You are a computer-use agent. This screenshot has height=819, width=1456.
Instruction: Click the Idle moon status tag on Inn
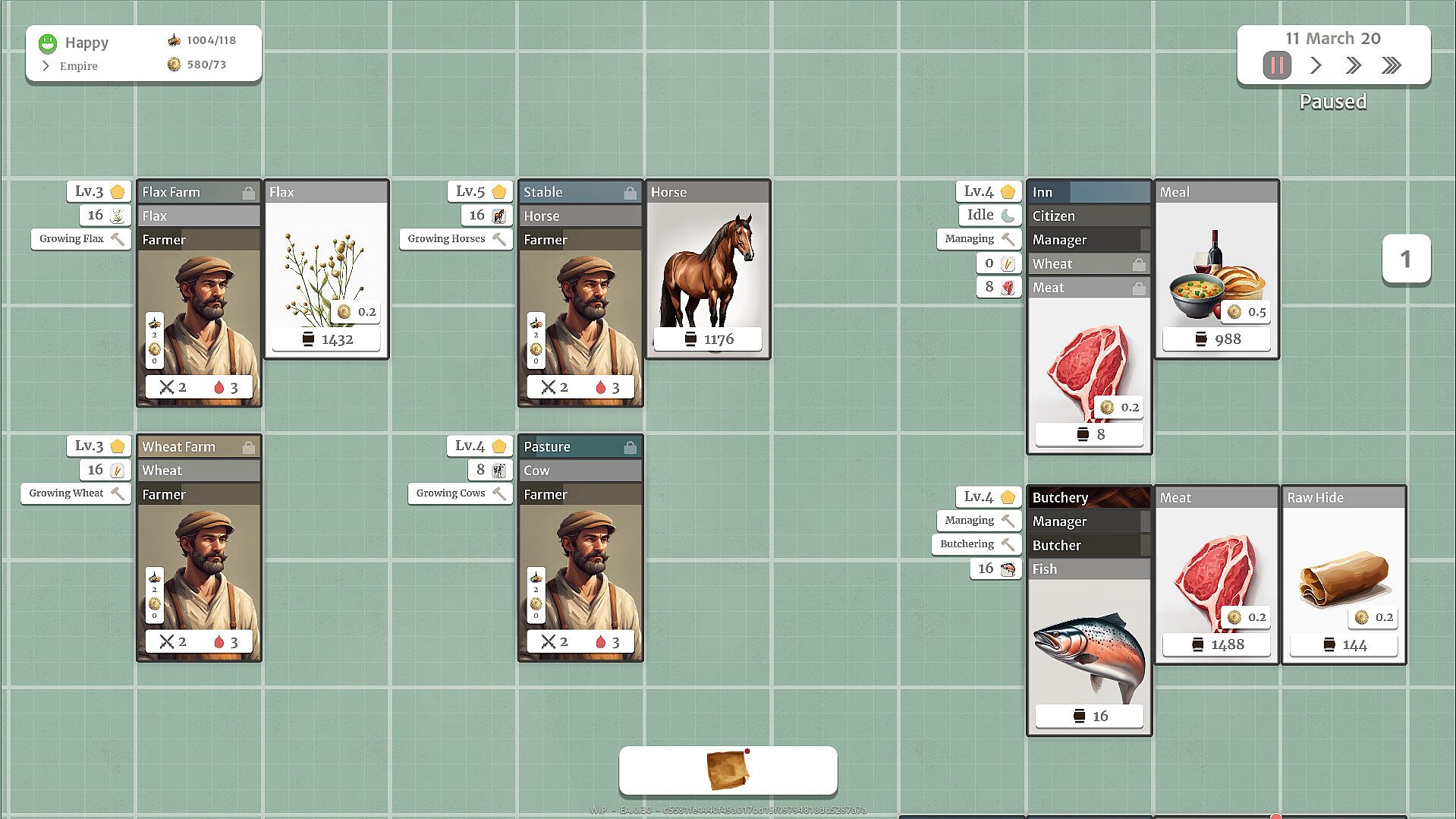(x=990, y=215)
